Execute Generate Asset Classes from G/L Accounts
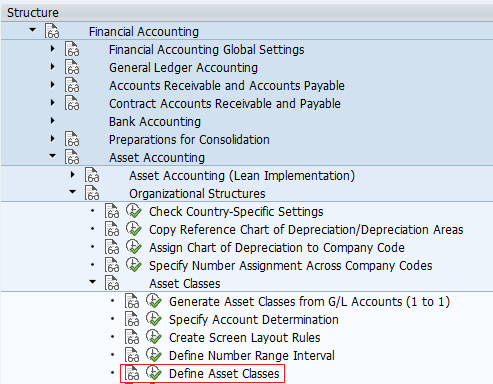The width and height of the screenshot is (493, 384). coord(154,301)
